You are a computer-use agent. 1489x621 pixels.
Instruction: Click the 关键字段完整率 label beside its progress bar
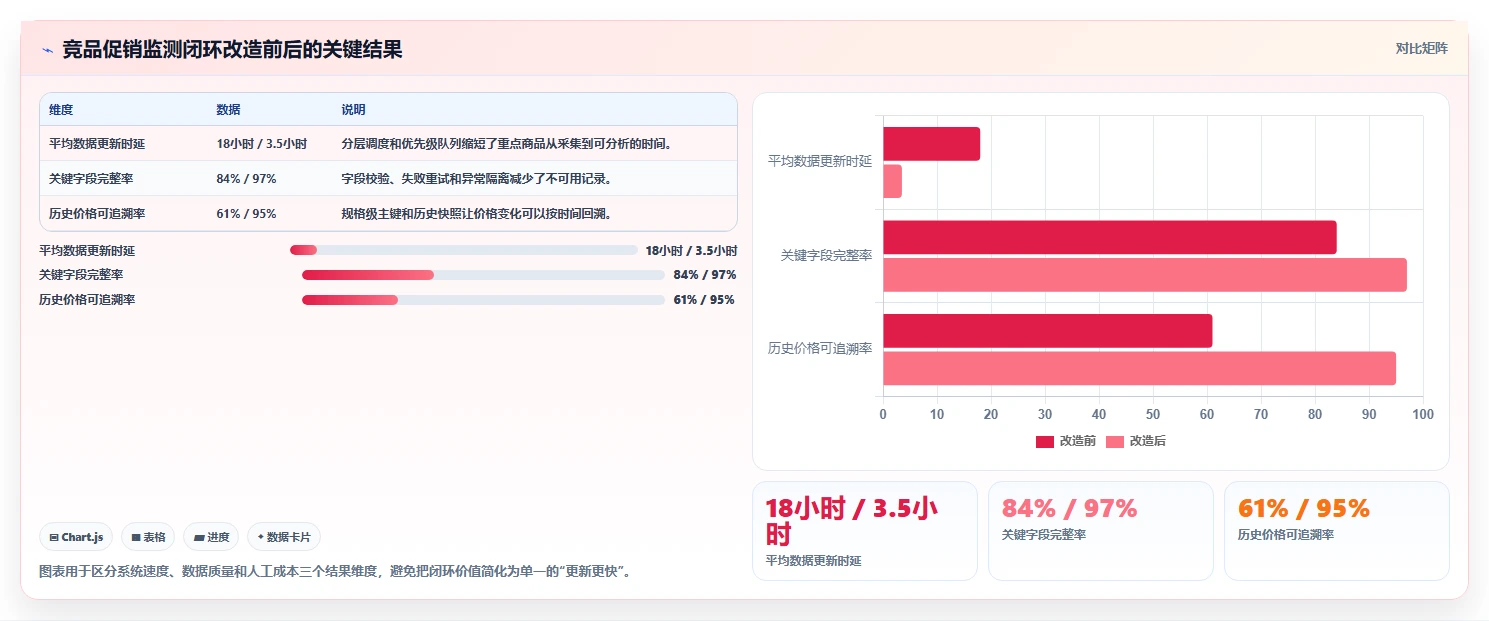point(81,275)
